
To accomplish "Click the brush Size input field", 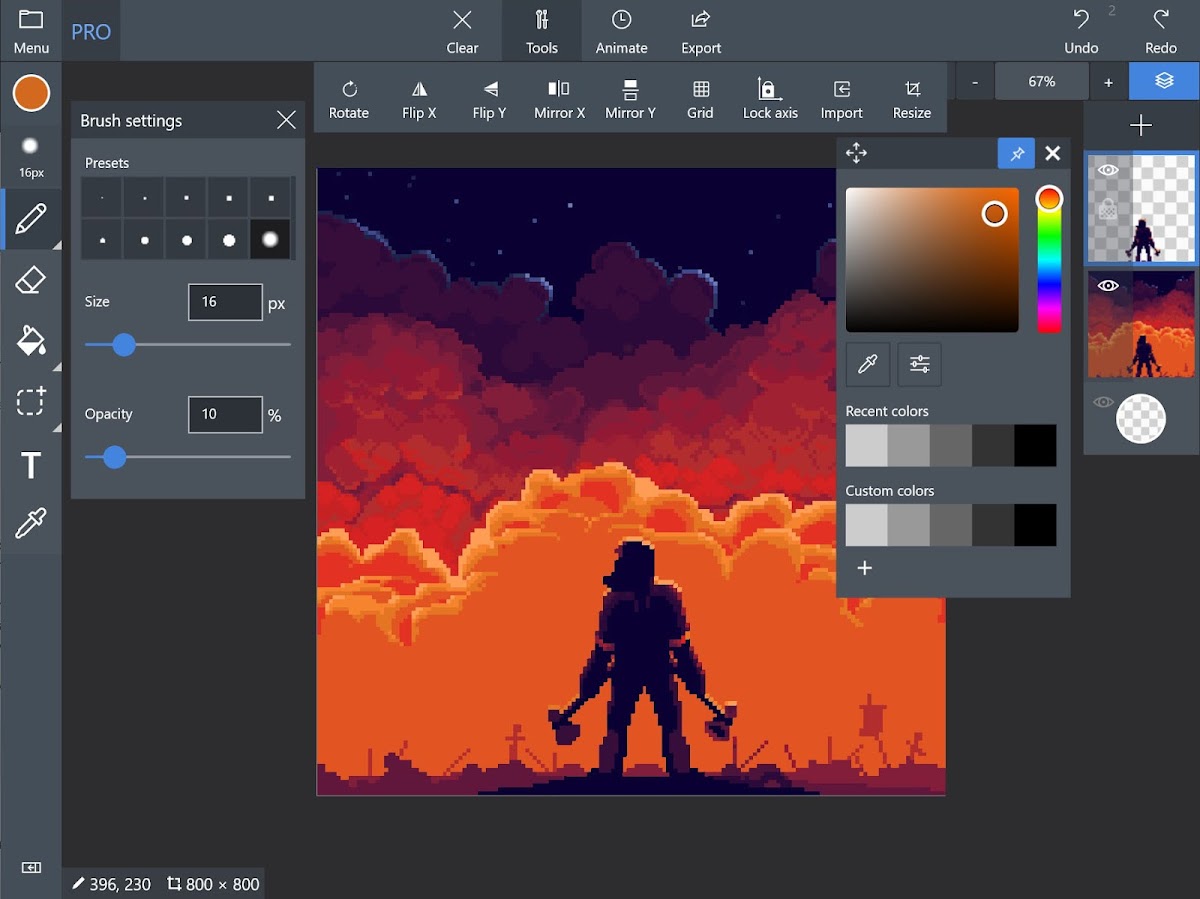I will coord(225,302).
